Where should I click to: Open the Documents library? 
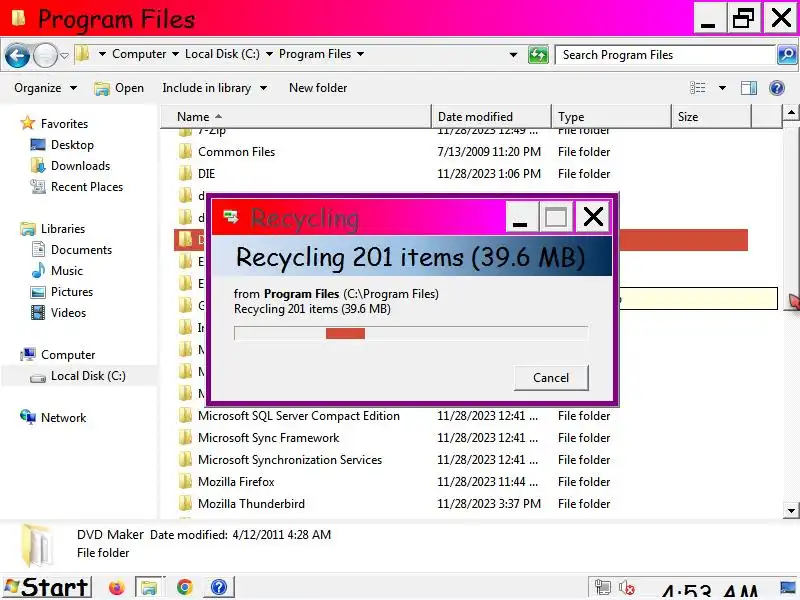(x=81, y=249)
